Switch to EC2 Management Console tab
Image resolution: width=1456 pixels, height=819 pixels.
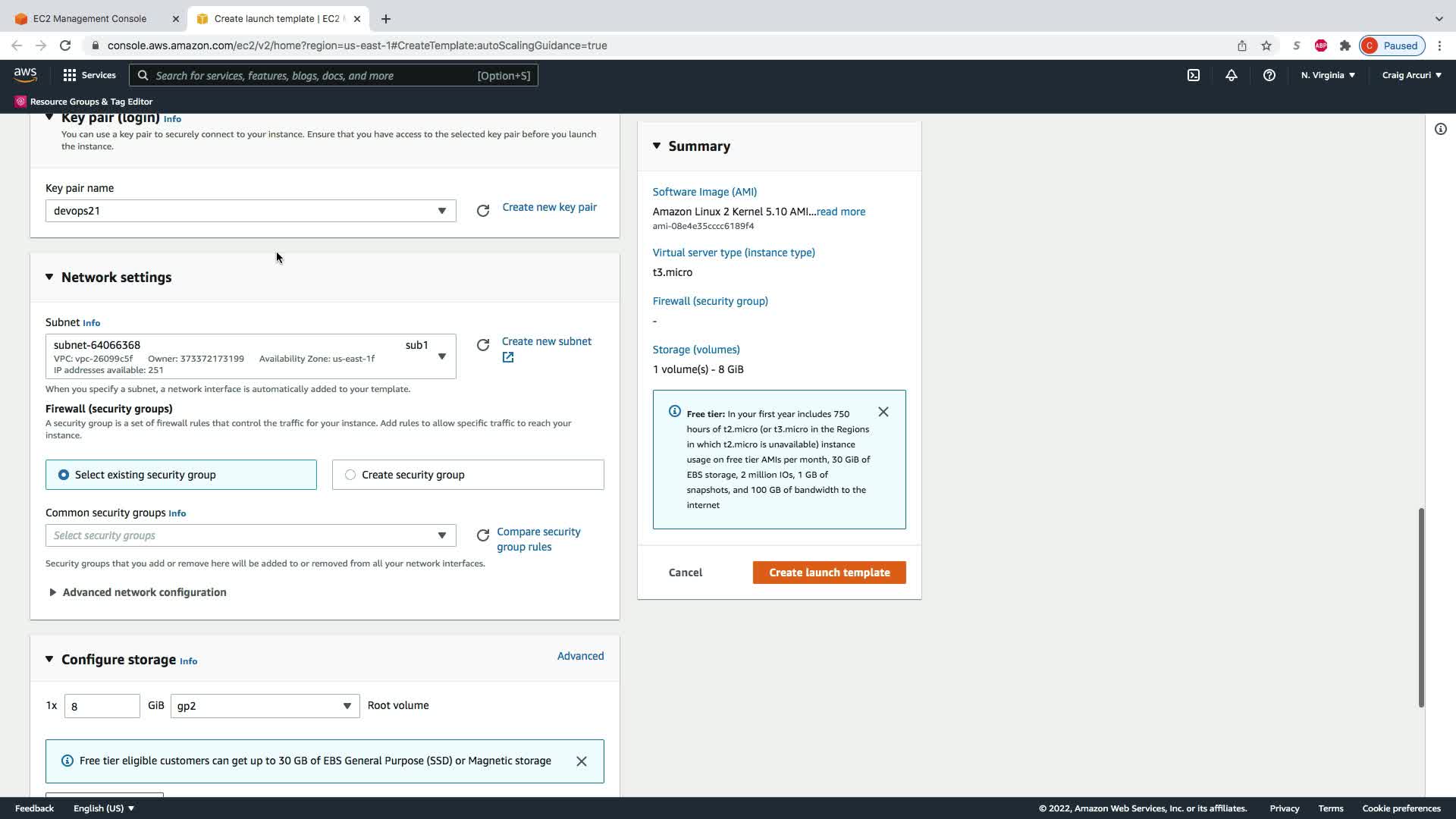click(x=89, y=19)
